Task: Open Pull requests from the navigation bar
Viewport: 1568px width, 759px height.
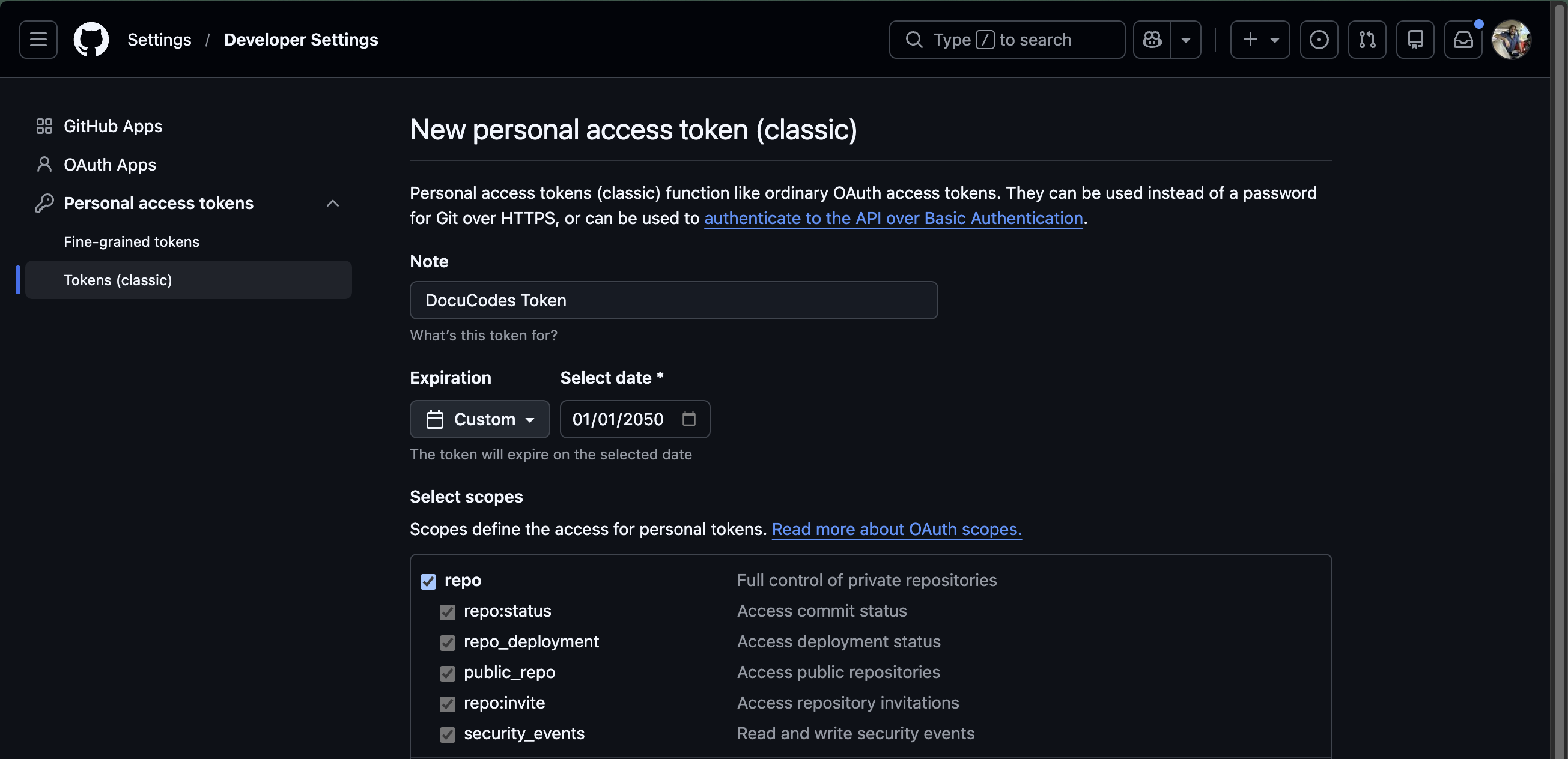Action: point(1367,39)
